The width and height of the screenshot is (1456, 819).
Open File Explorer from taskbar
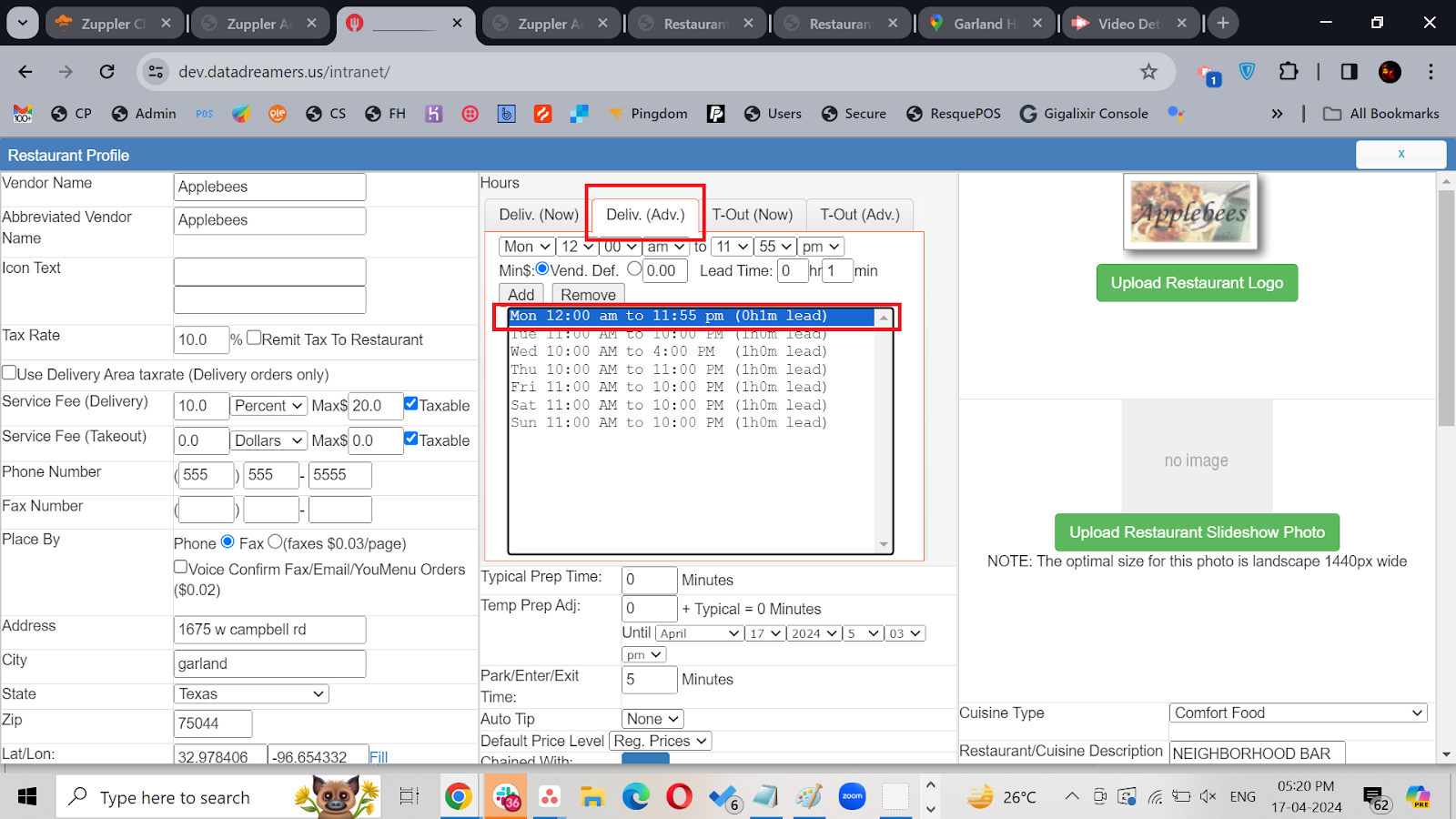pos(592,797)
